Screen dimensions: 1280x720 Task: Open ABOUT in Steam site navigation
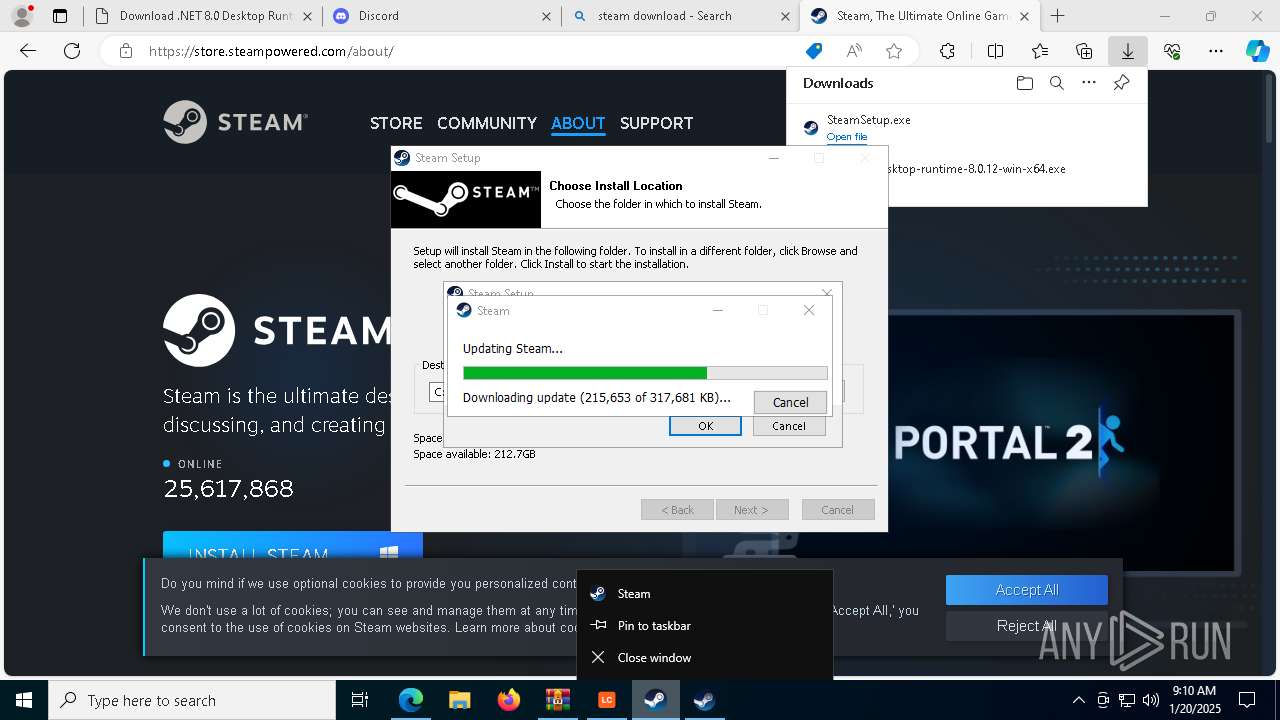coord(578,123)
